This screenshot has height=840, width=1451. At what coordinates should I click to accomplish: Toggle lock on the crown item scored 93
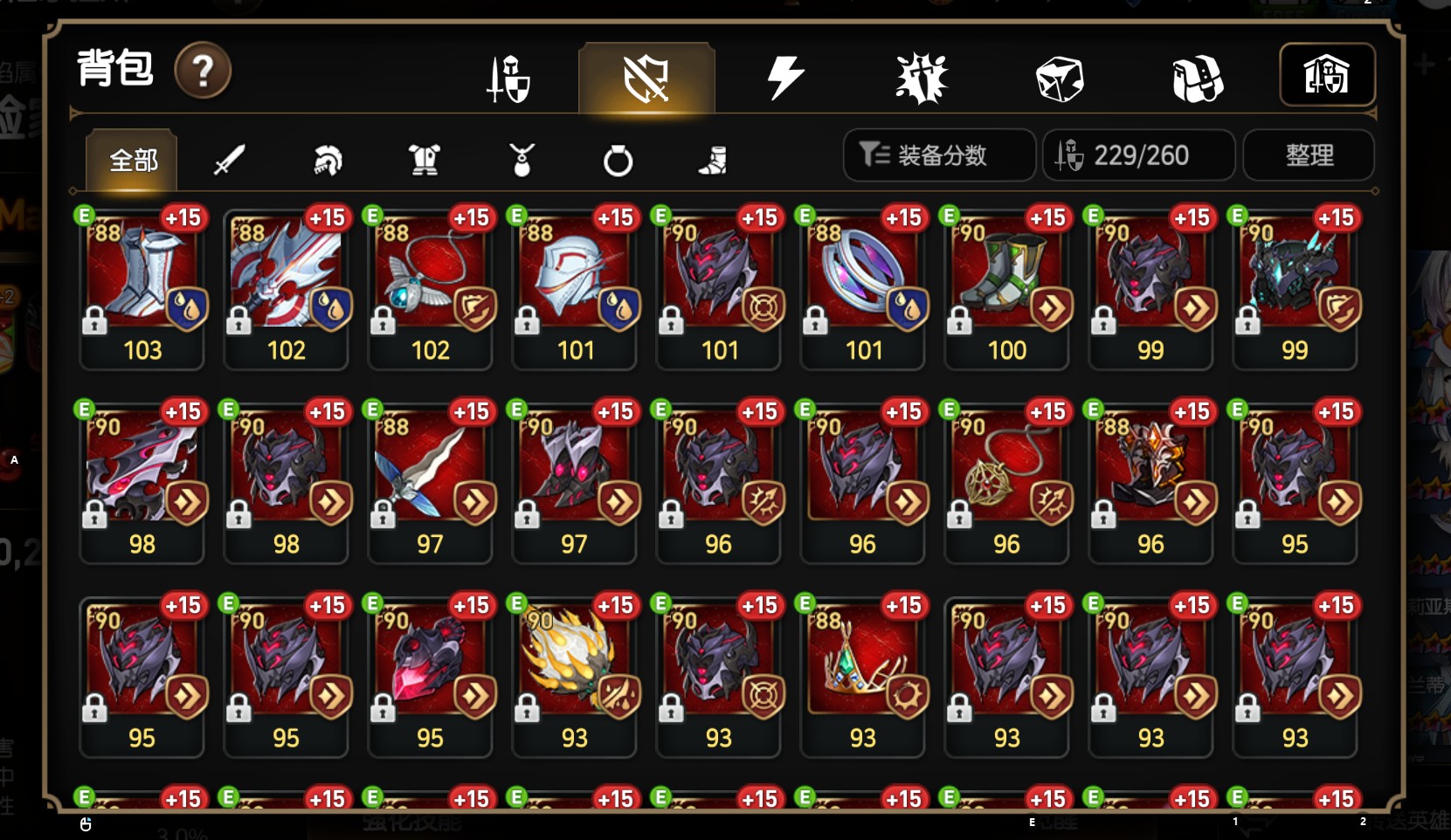tap(815, 708)
